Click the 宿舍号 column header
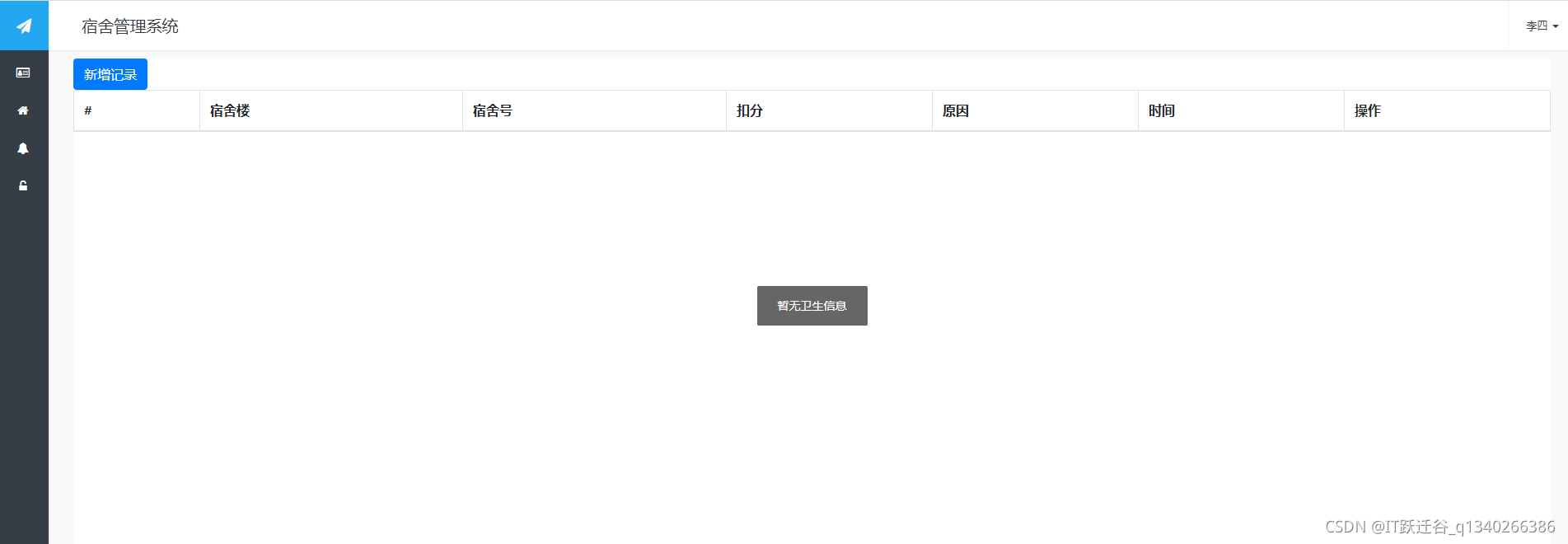Screen dimensions: 1568x544 pos(594,110)
